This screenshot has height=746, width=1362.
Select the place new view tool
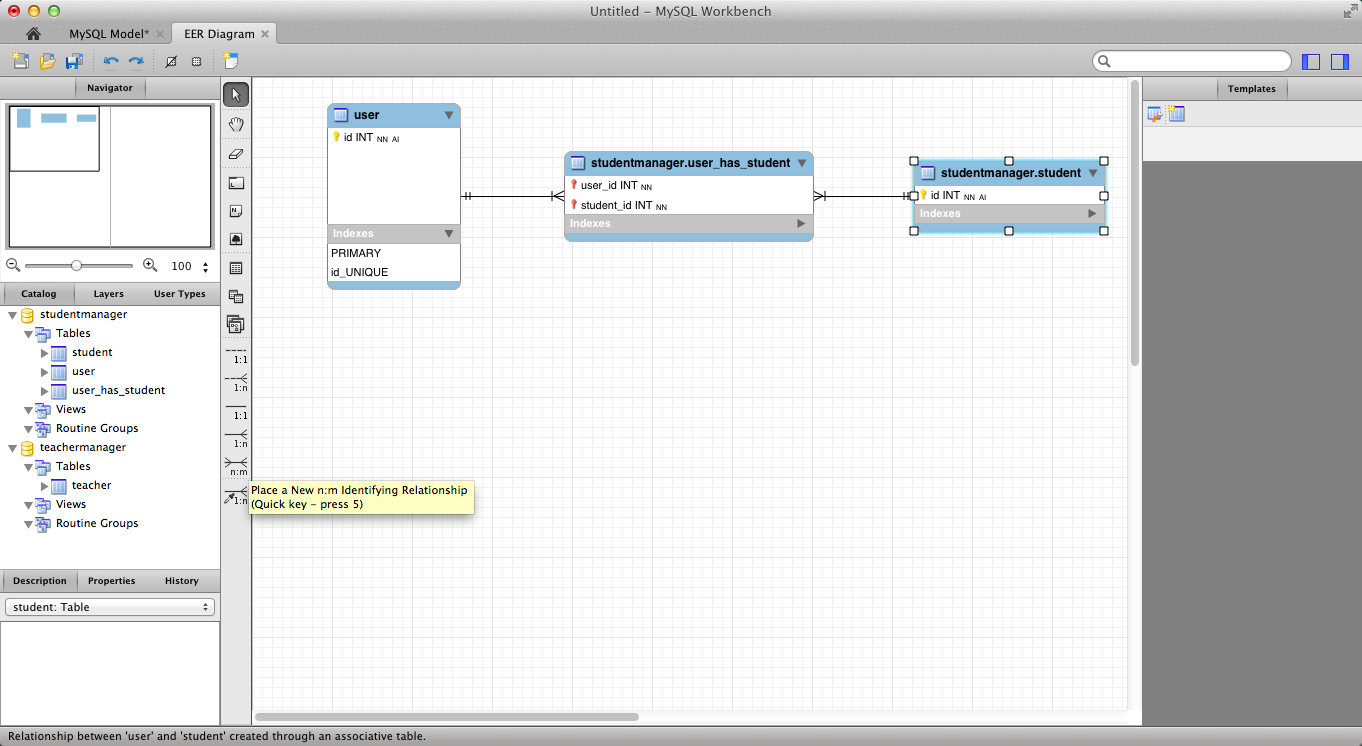tap(236, 297)
